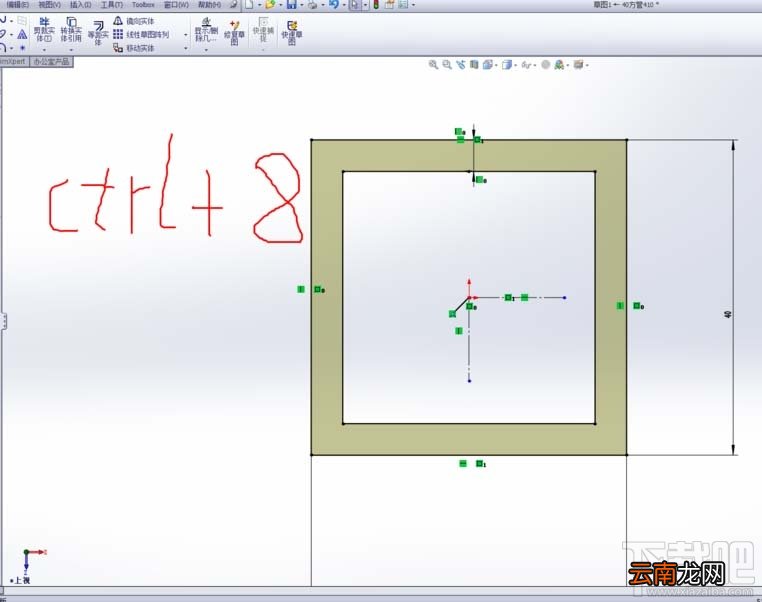Toggle the Section View icon
Screen dimensions: 762x602
click(x=474, y=65)
